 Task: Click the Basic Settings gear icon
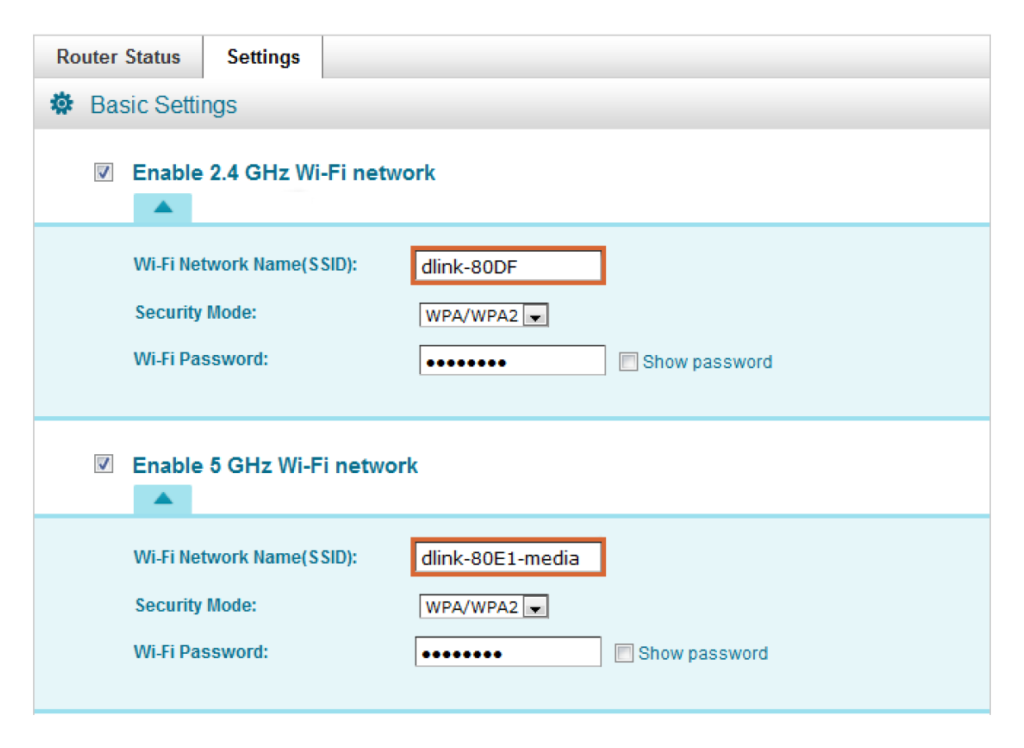pos(62,103)
